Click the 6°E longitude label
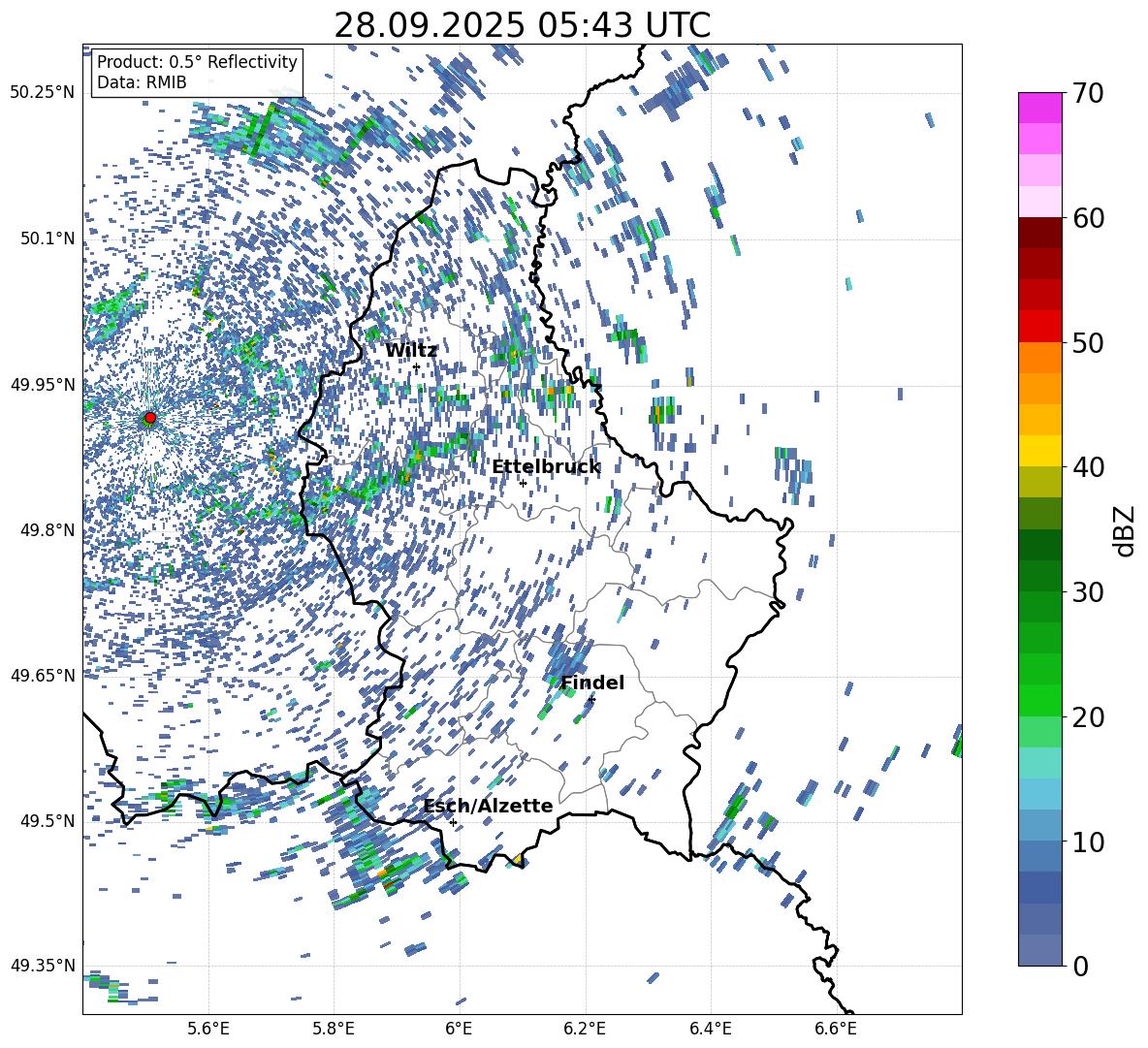Image resolution: width=1148 pixels, height=1048 pixels. (x=459, y=1029)
